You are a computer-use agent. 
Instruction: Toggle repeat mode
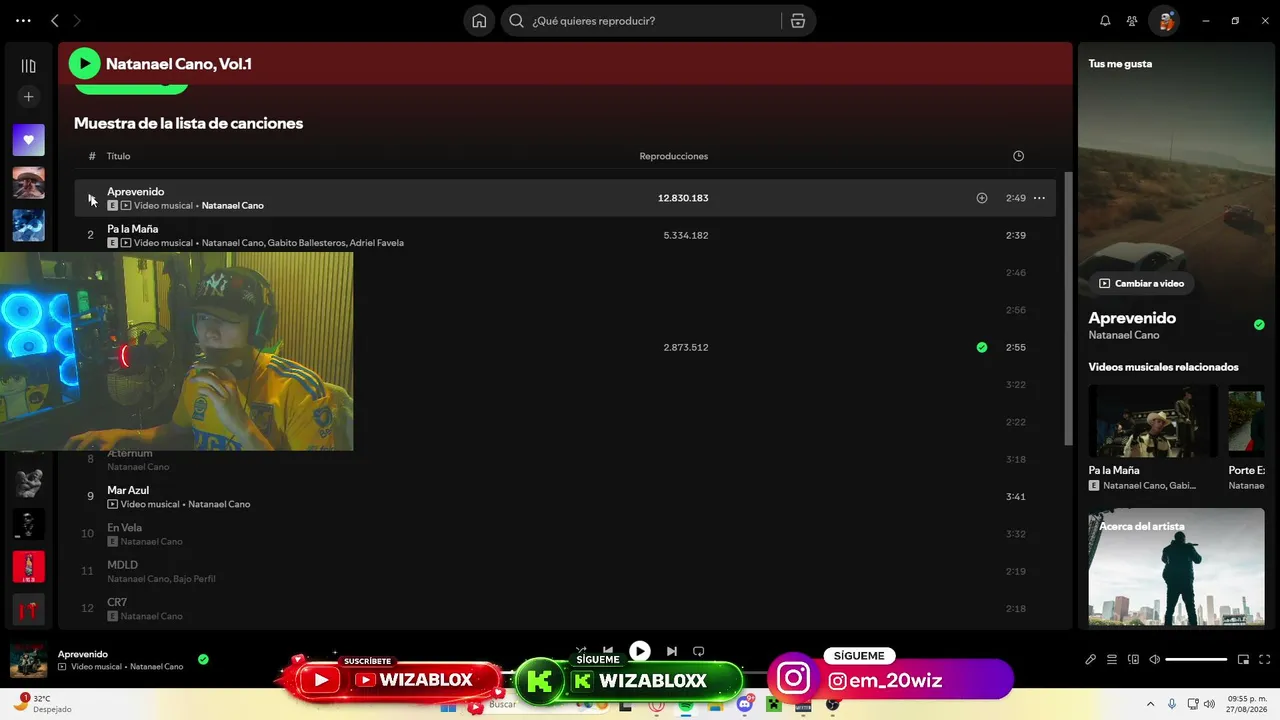(699, 651)
